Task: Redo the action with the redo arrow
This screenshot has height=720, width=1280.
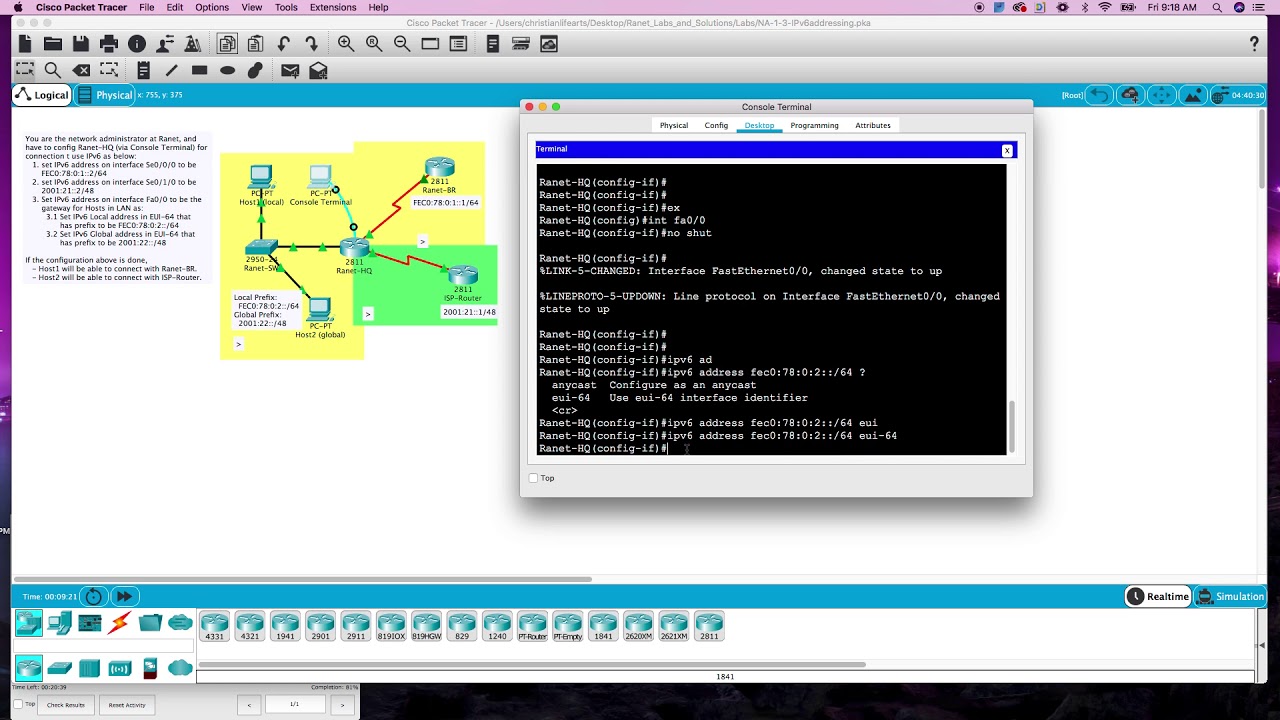Action: pyautogui.click(x=311, y=44)
